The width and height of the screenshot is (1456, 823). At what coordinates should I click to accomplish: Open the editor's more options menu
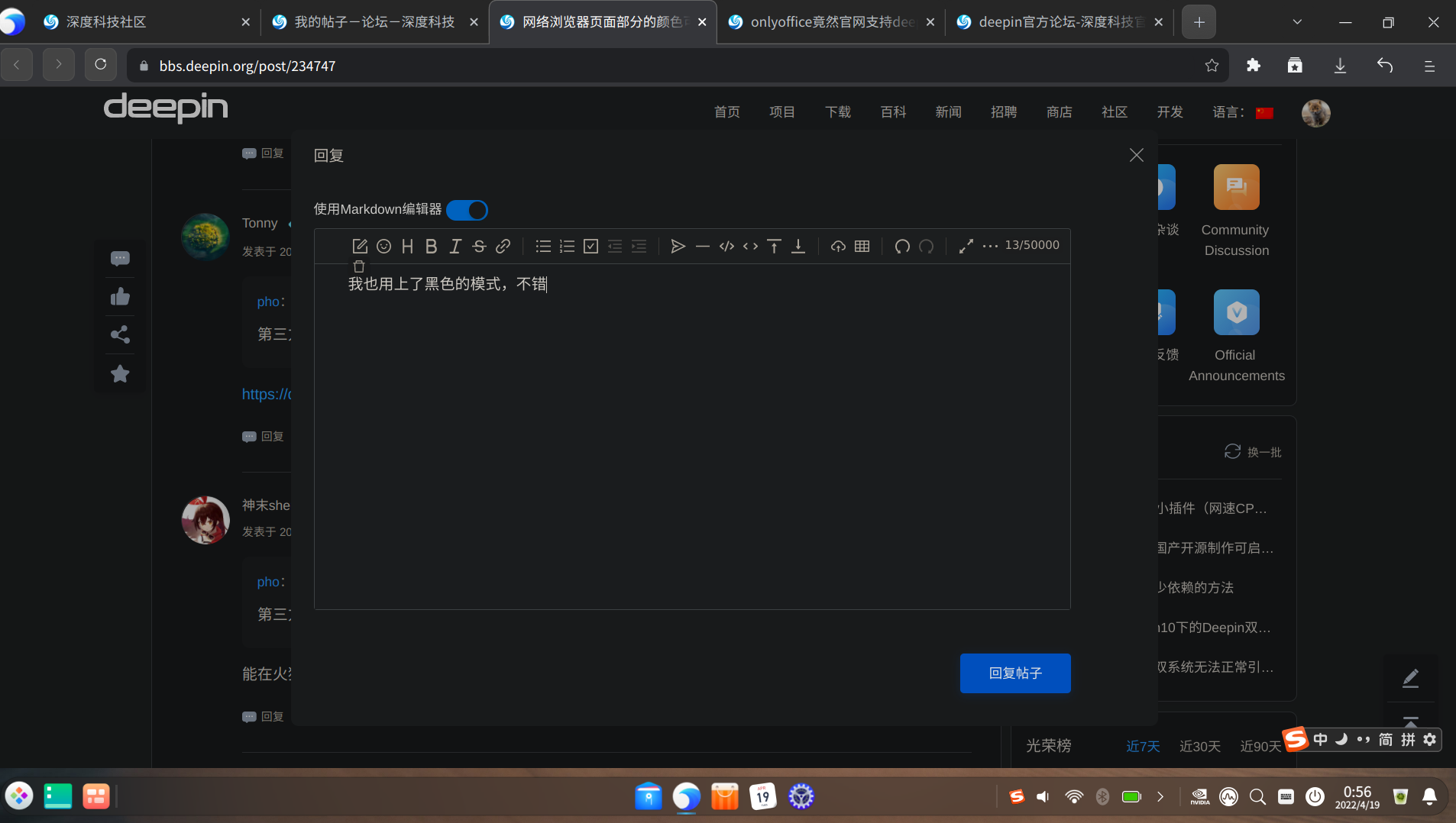991,246
